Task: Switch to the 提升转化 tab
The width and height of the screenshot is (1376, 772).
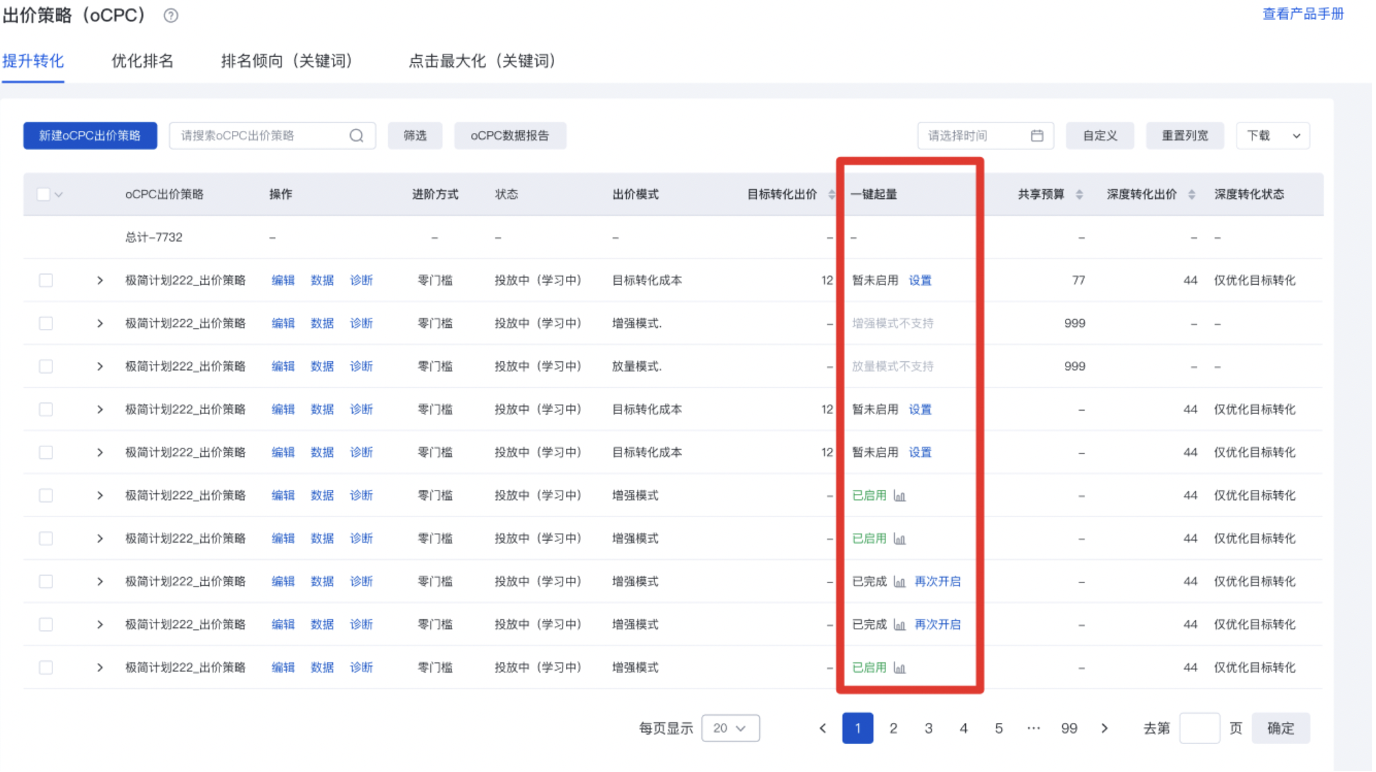Action: pos(33,61)
